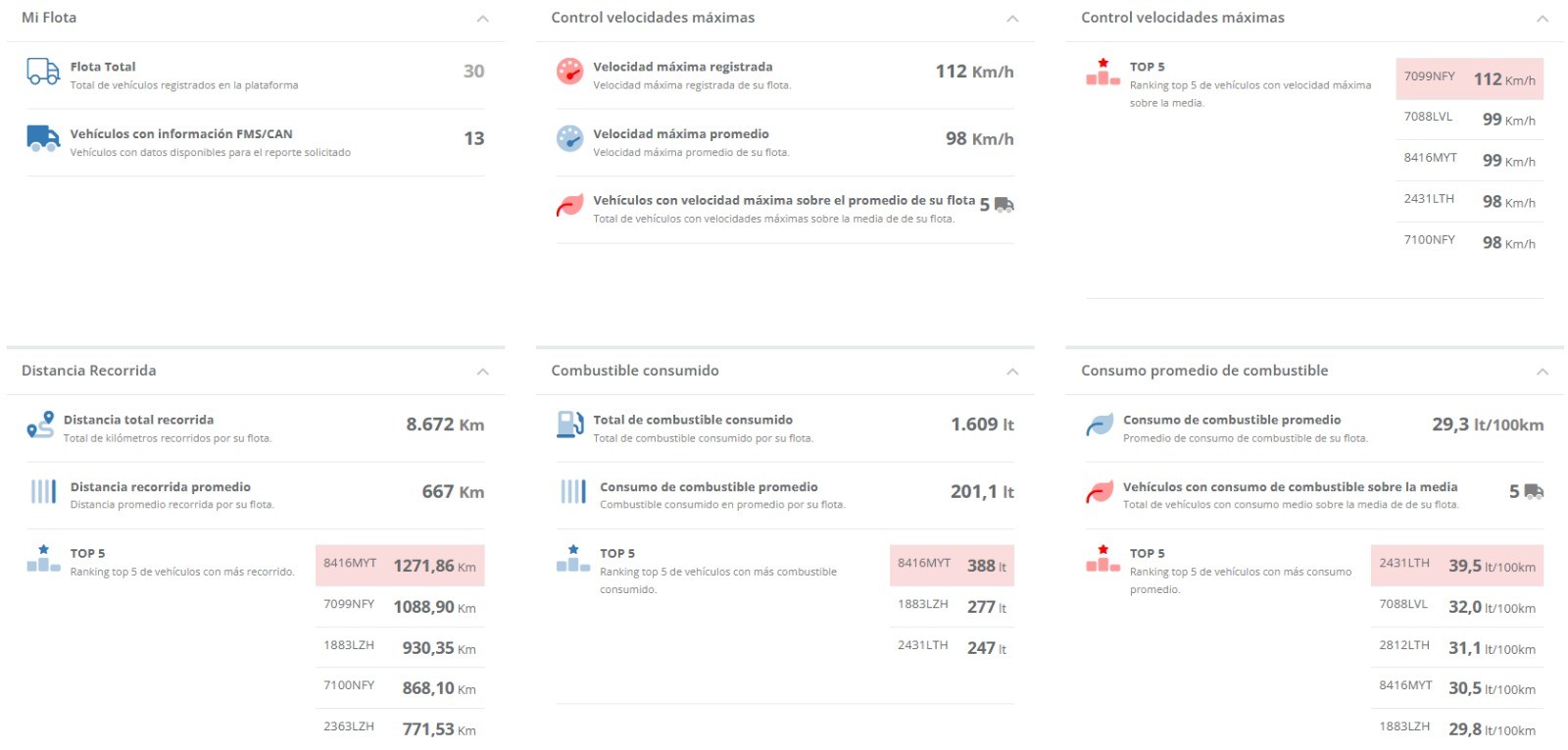The height and width of the screenshot is (750, 1568).
Task: Click the fuel pump Total de combustible icon
Action: coord(569,424)
